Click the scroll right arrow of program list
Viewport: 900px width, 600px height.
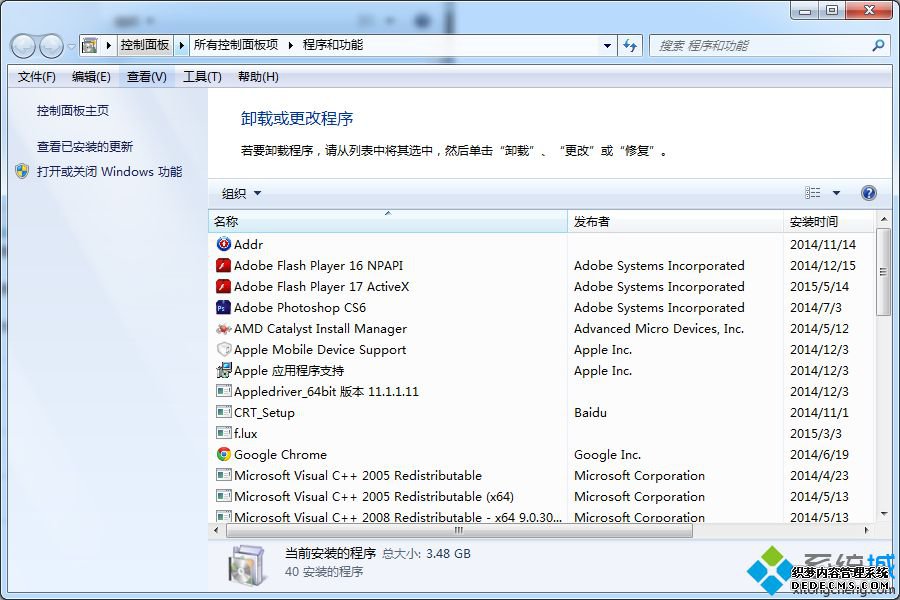pyautogui.click(x=866, y=531)
